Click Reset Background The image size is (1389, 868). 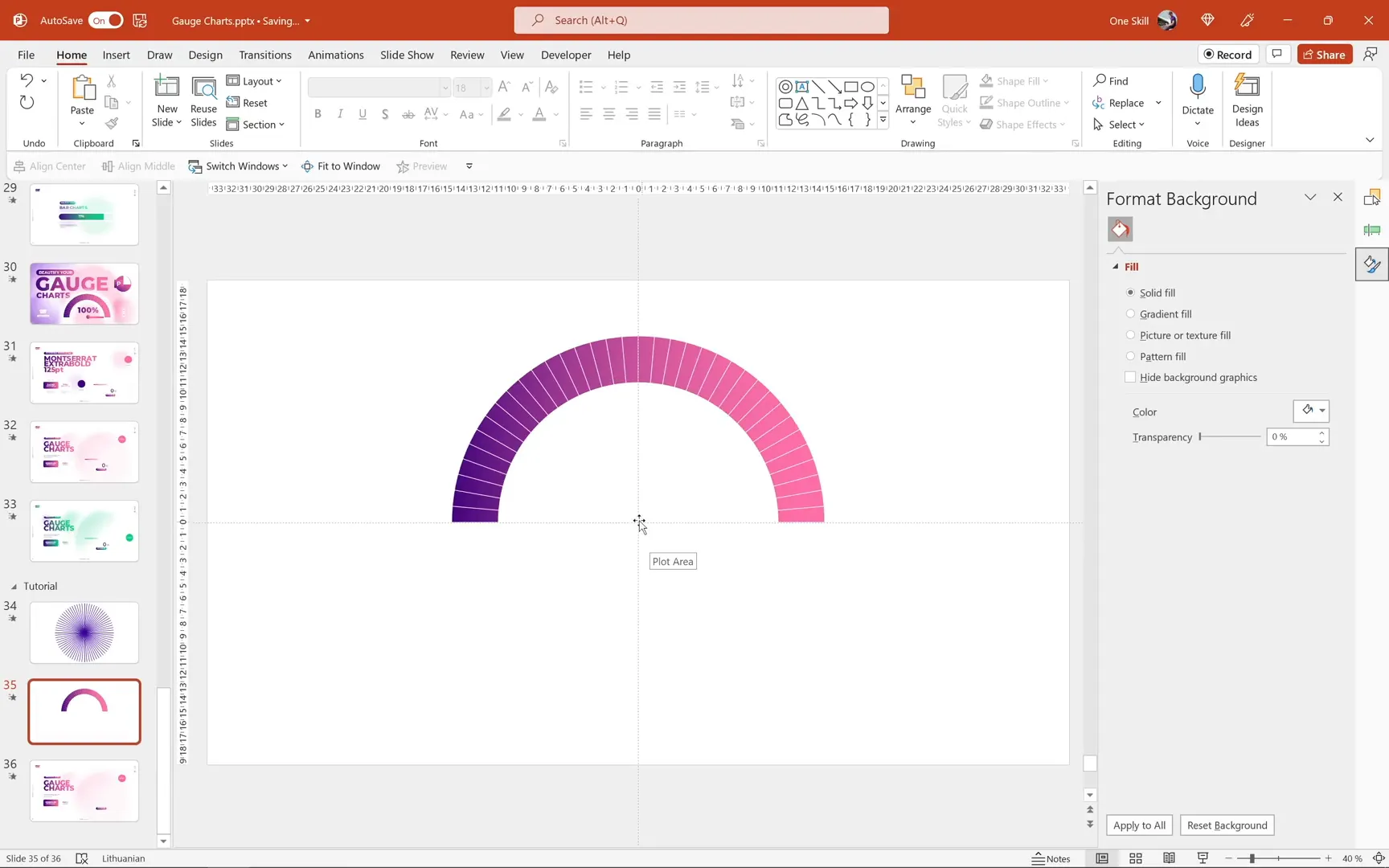(1227, 825)
